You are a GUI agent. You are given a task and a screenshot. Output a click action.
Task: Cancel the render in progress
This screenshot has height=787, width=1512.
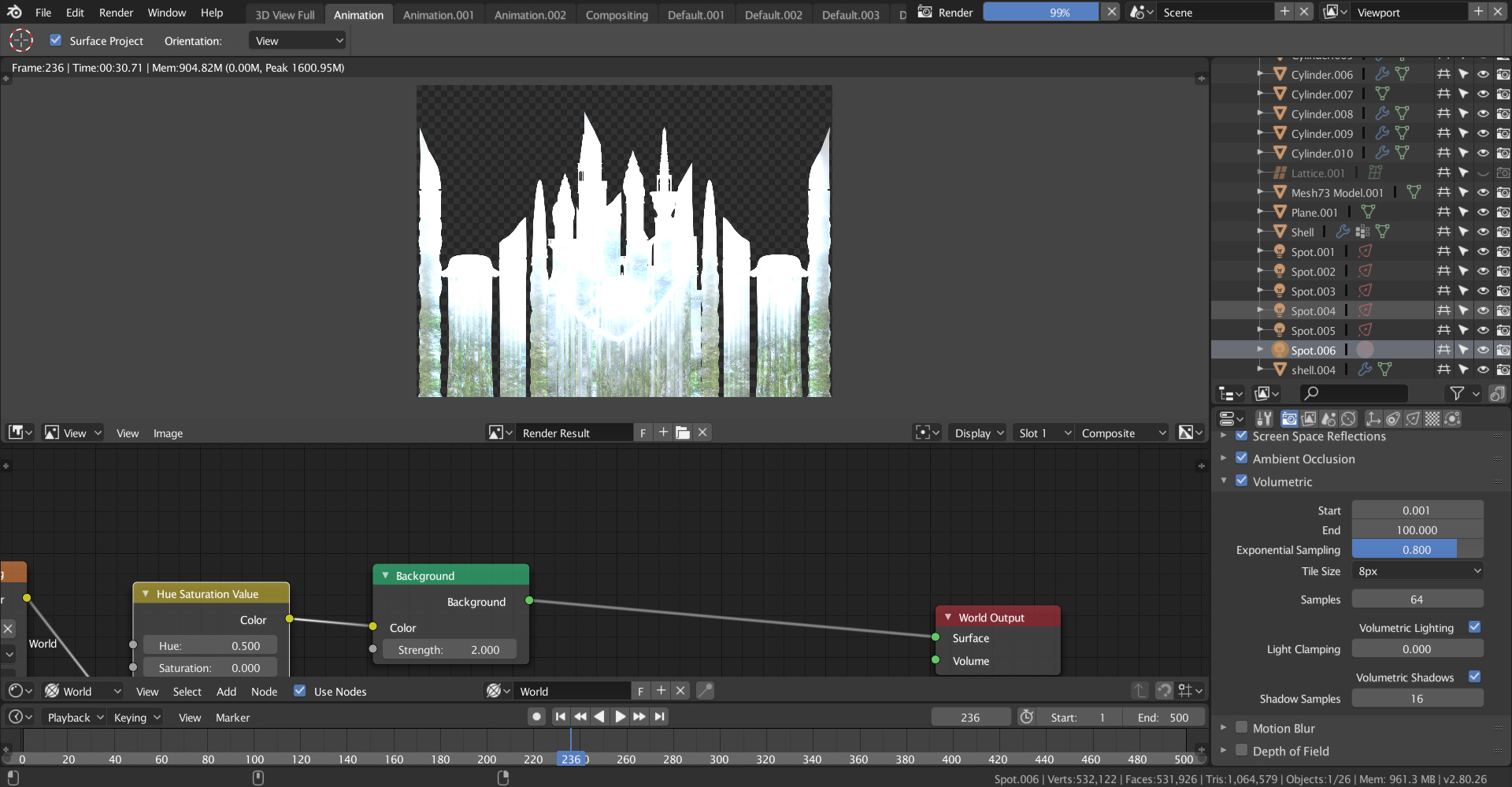click(1110, 13)
